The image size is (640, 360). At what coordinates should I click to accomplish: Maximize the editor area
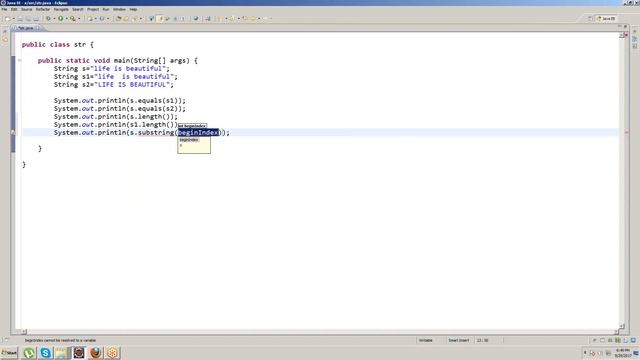[625, 27]
